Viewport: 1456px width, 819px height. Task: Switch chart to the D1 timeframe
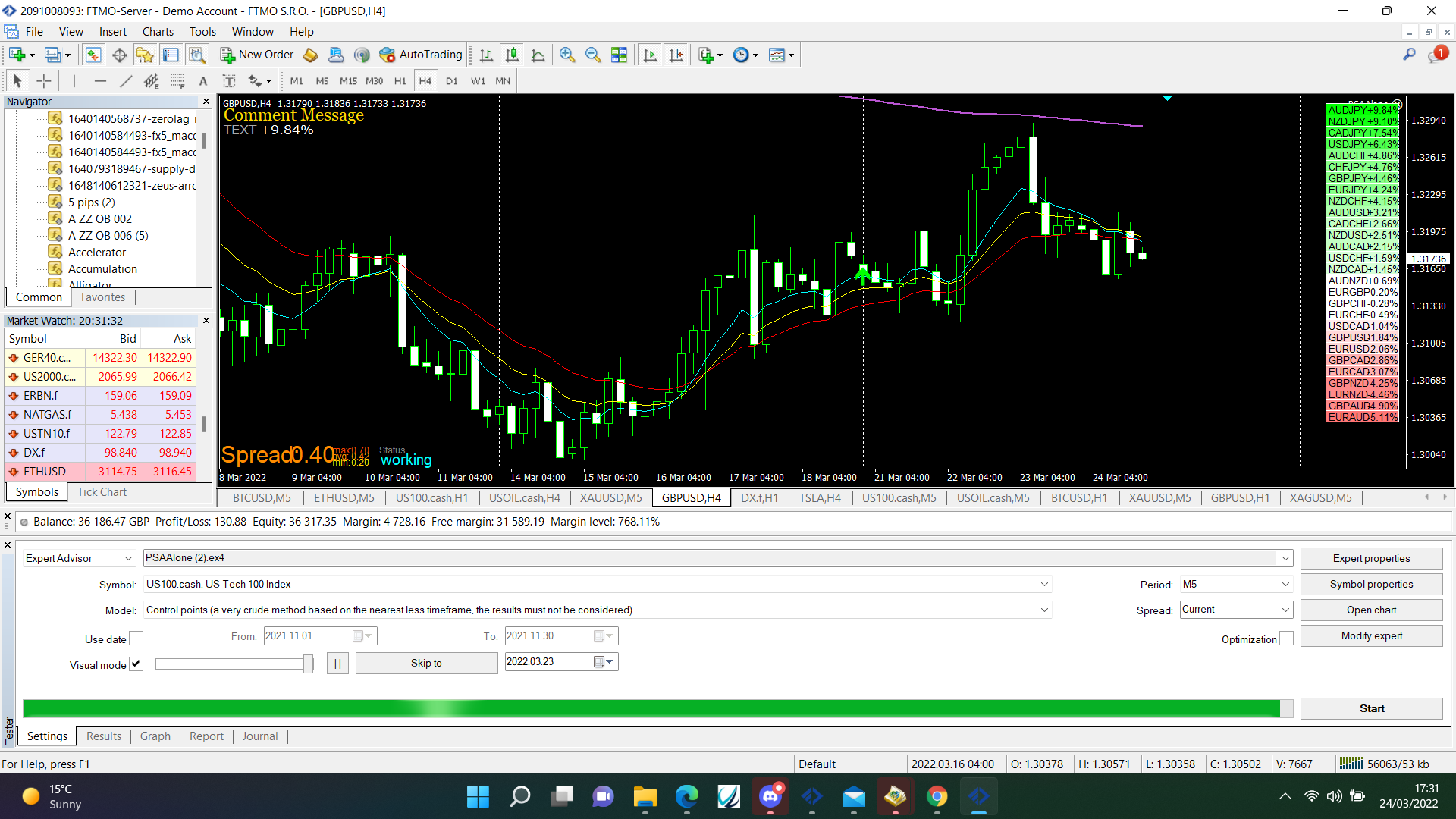coord(451,80)
